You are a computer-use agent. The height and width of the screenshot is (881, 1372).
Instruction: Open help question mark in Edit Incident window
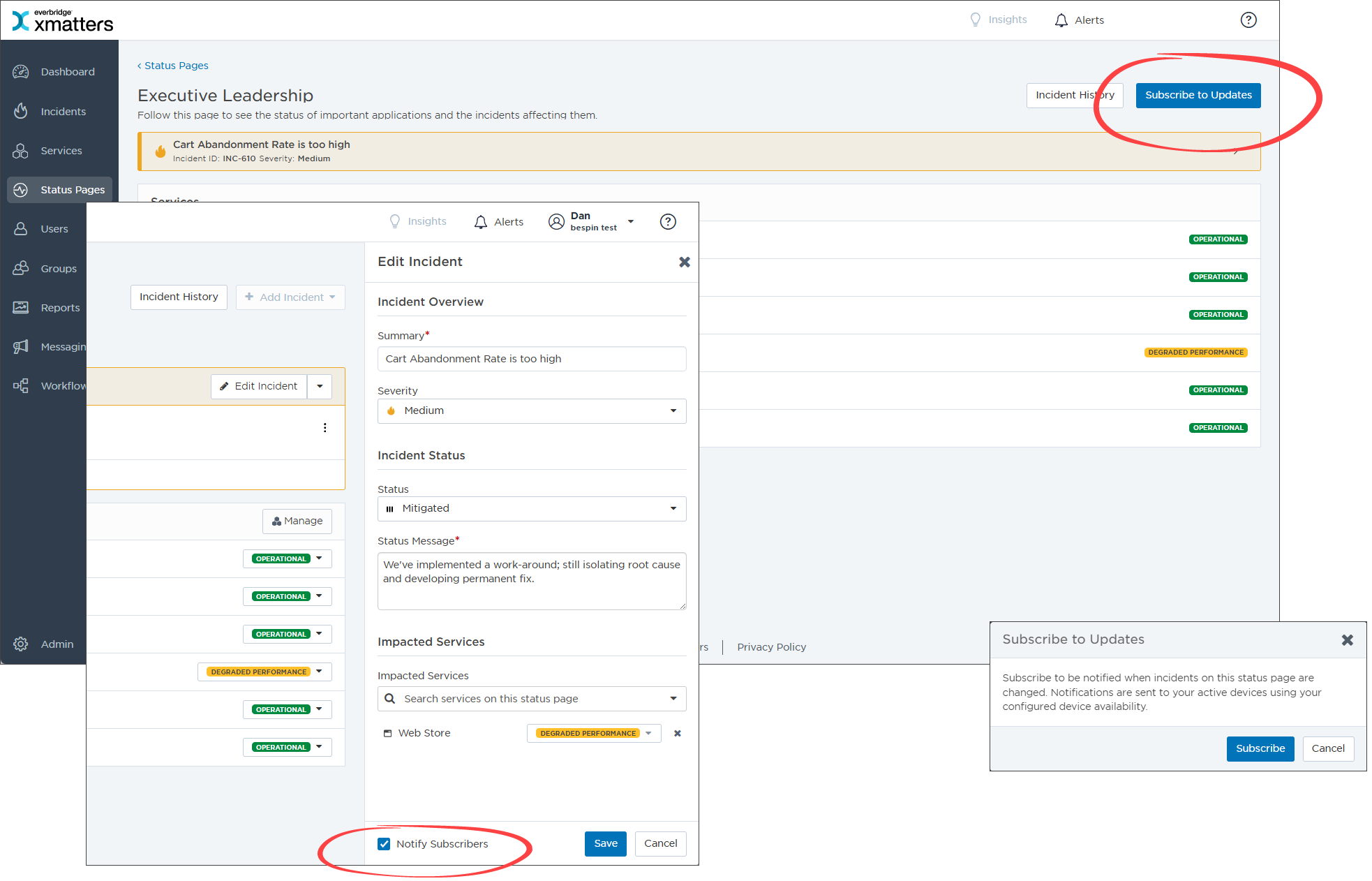(668, 222)
